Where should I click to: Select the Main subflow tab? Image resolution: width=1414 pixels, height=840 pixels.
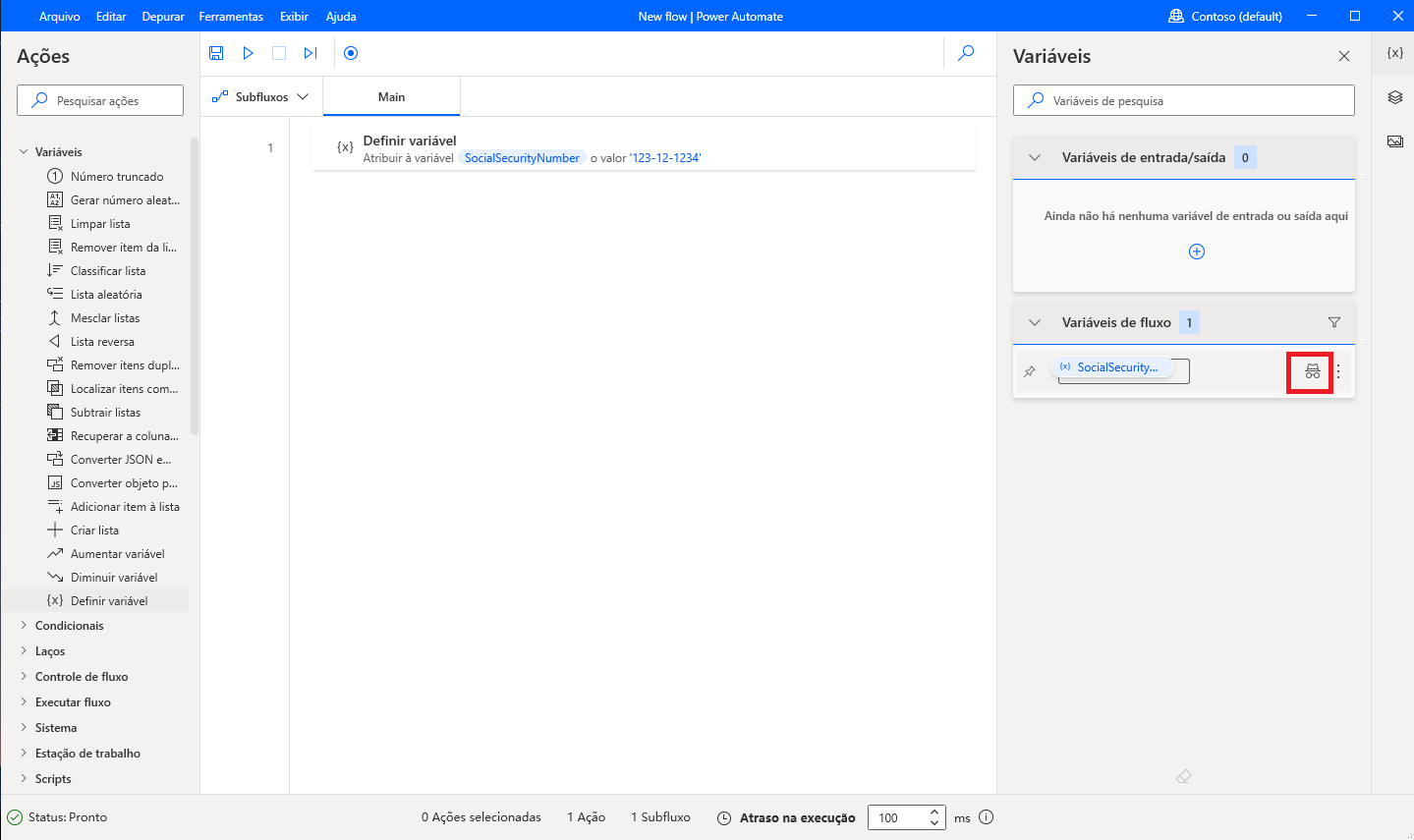tap(391, 97)
